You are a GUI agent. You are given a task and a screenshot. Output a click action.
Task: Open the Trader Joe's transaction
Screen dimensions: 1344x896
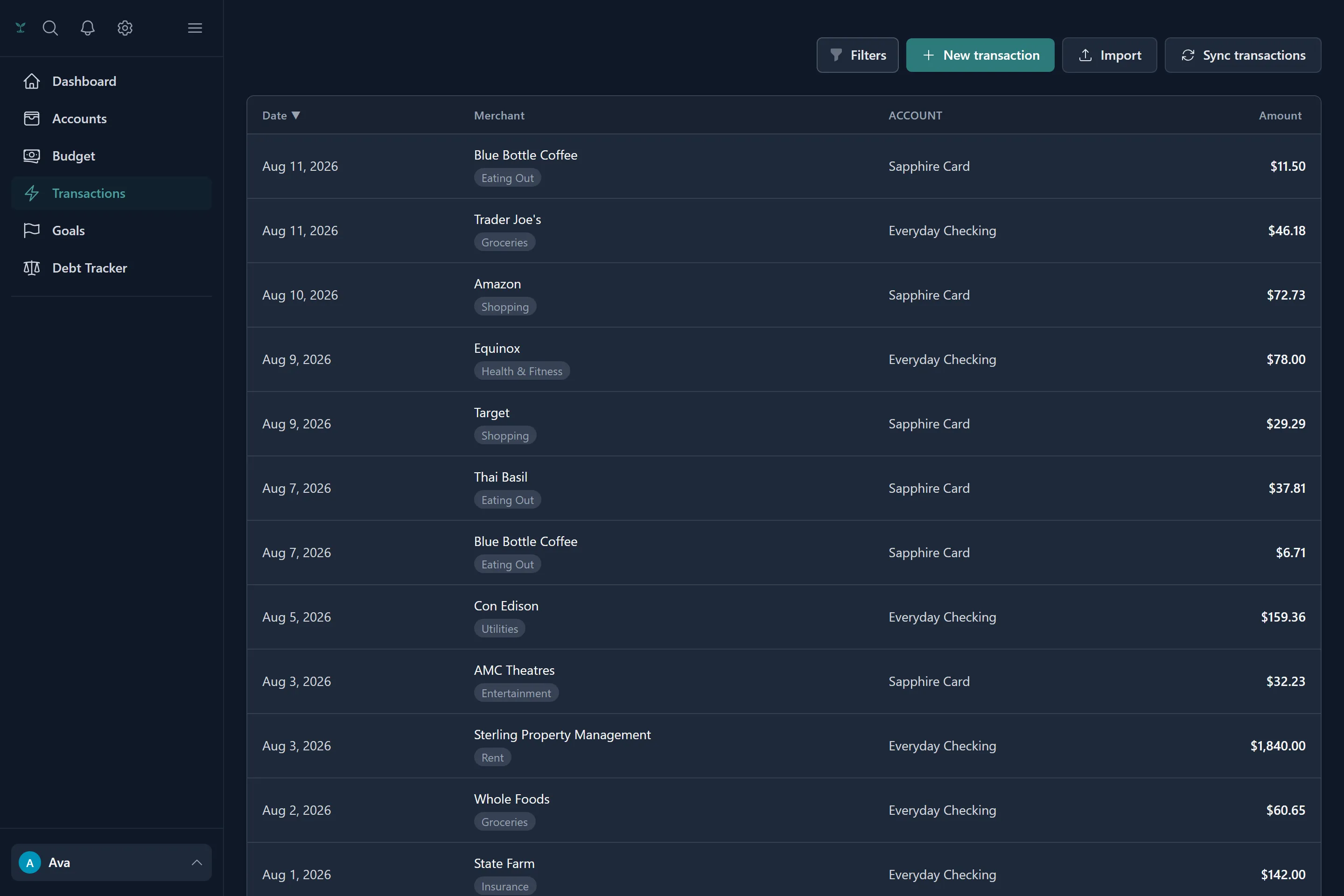click(x=784, y=231)
